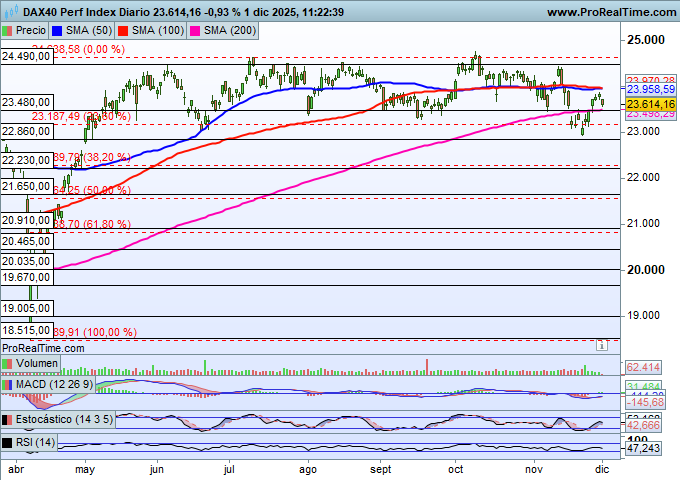Click the Precio legend color icon
Viewport: 680px width, 480px height.
[x=9, y=31]
